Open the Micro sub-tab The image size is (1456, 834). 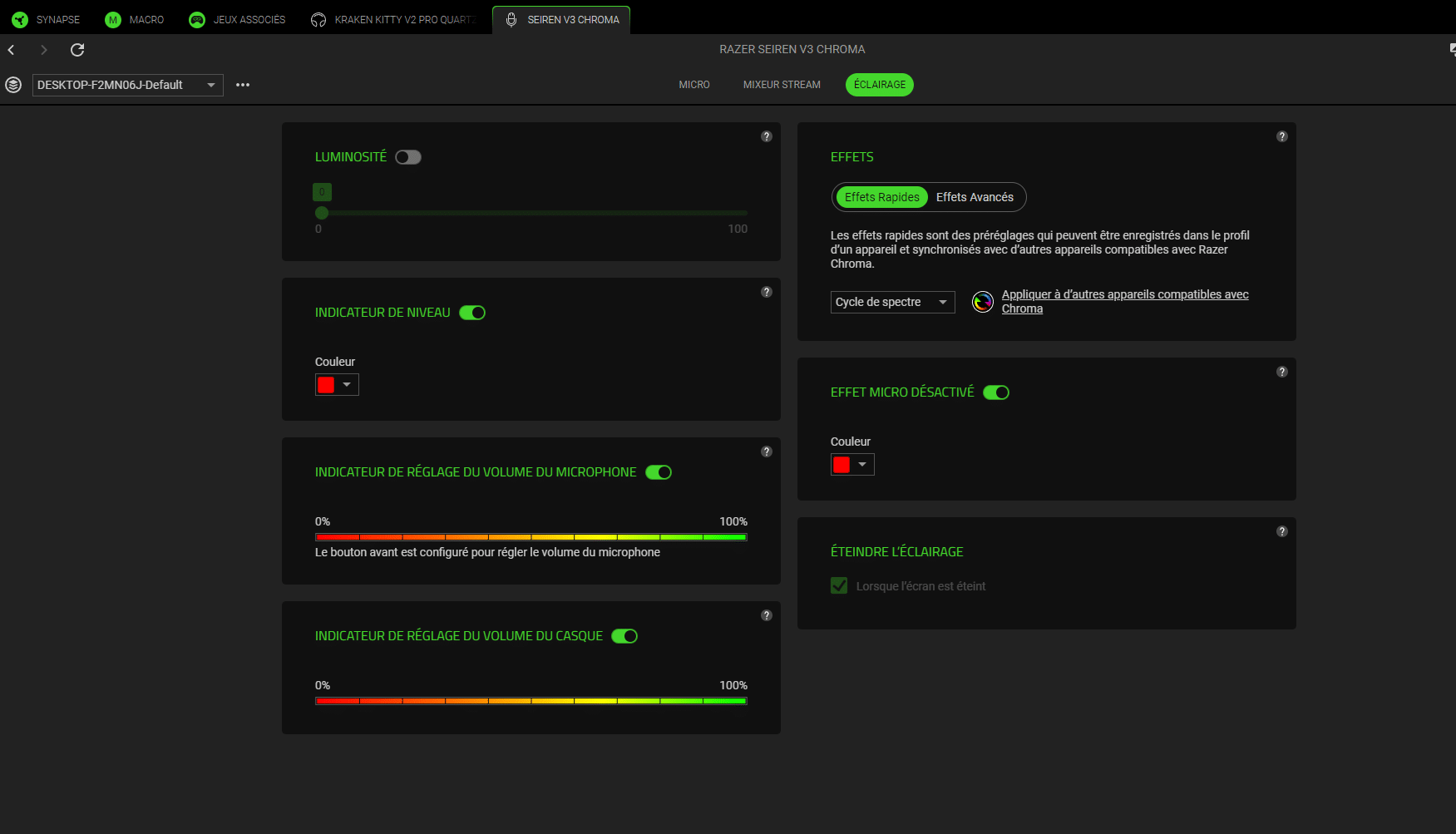[694, 85]
